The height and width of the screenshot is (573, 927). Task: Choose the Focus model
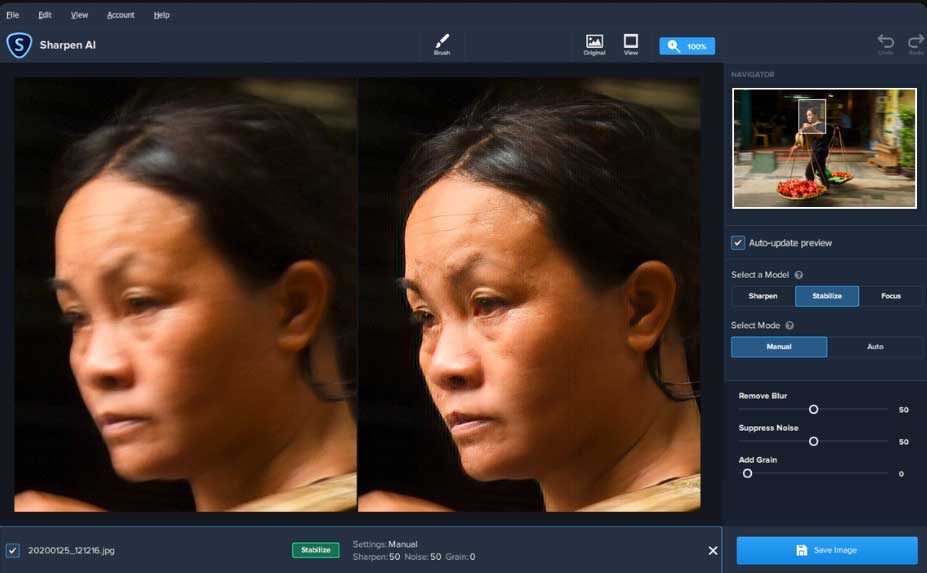[890, 296]
